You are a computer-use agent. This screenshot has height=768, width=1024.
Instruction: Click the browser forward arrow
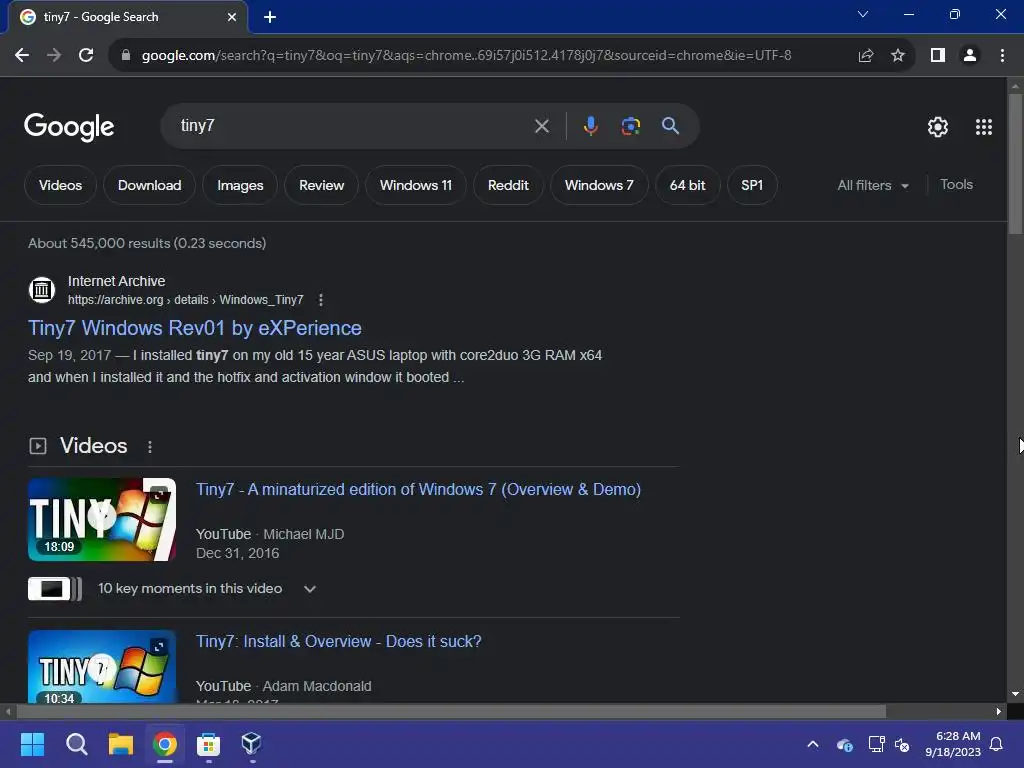[54, 56]
